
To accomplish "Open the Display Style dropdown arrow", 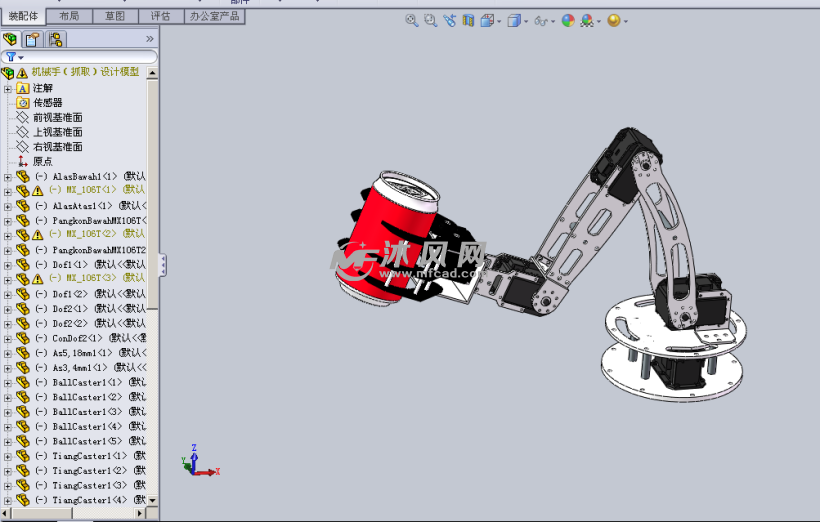I will [x=526, y=21].
